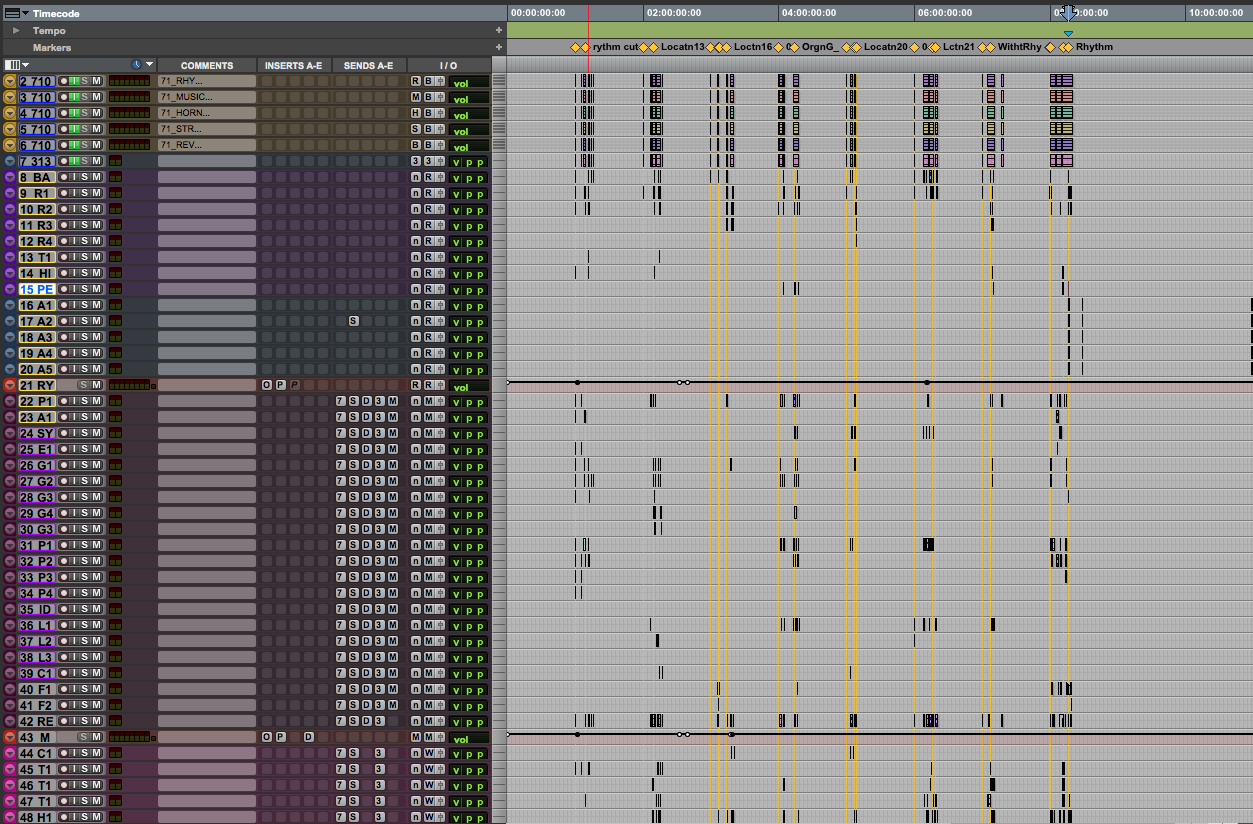This screenshot has height=824, width=1253.
Task: Click the record enable button on track 8 BA
Action: [62, 177]
